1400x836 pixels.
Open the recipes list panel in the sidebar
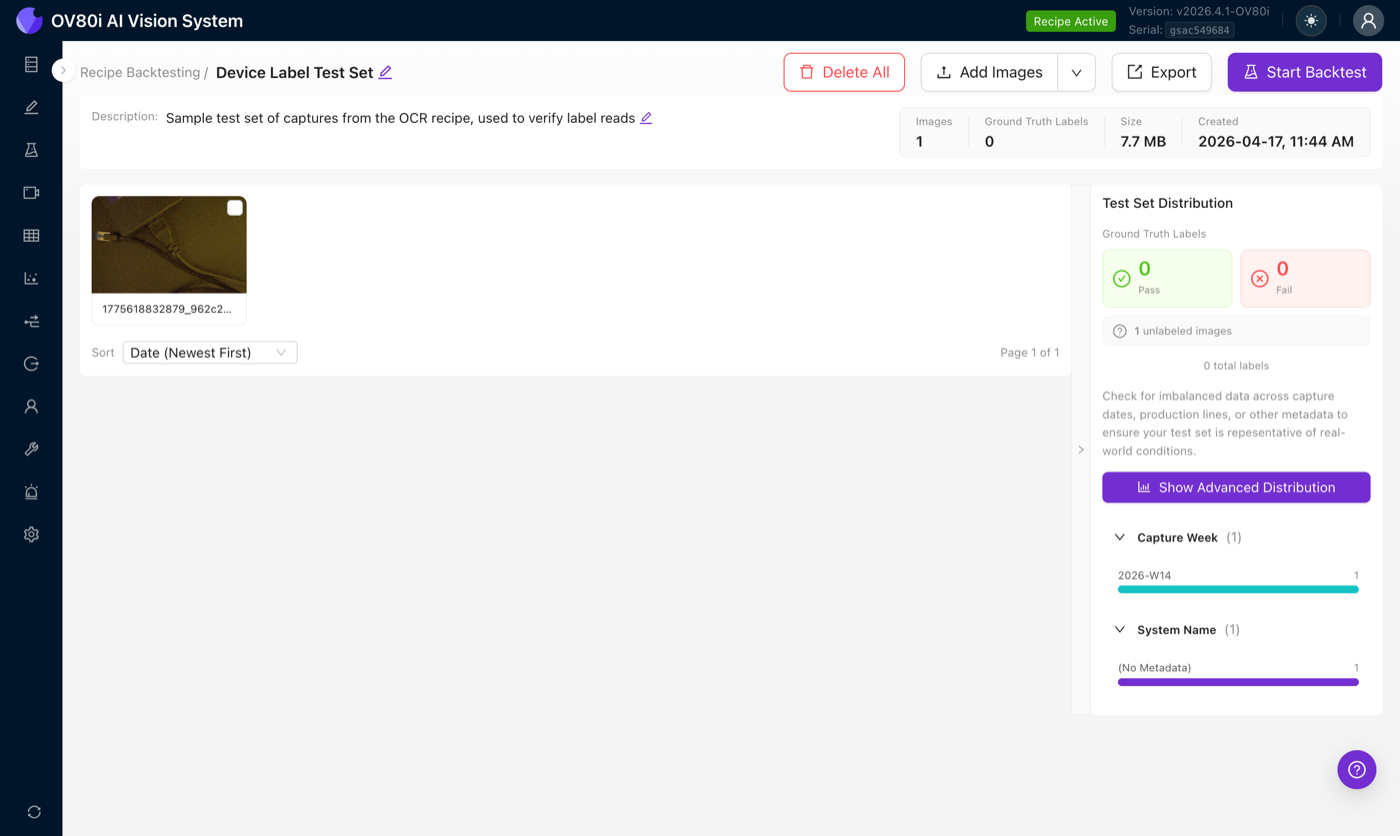pyautogui.click(x=31, y=64)
